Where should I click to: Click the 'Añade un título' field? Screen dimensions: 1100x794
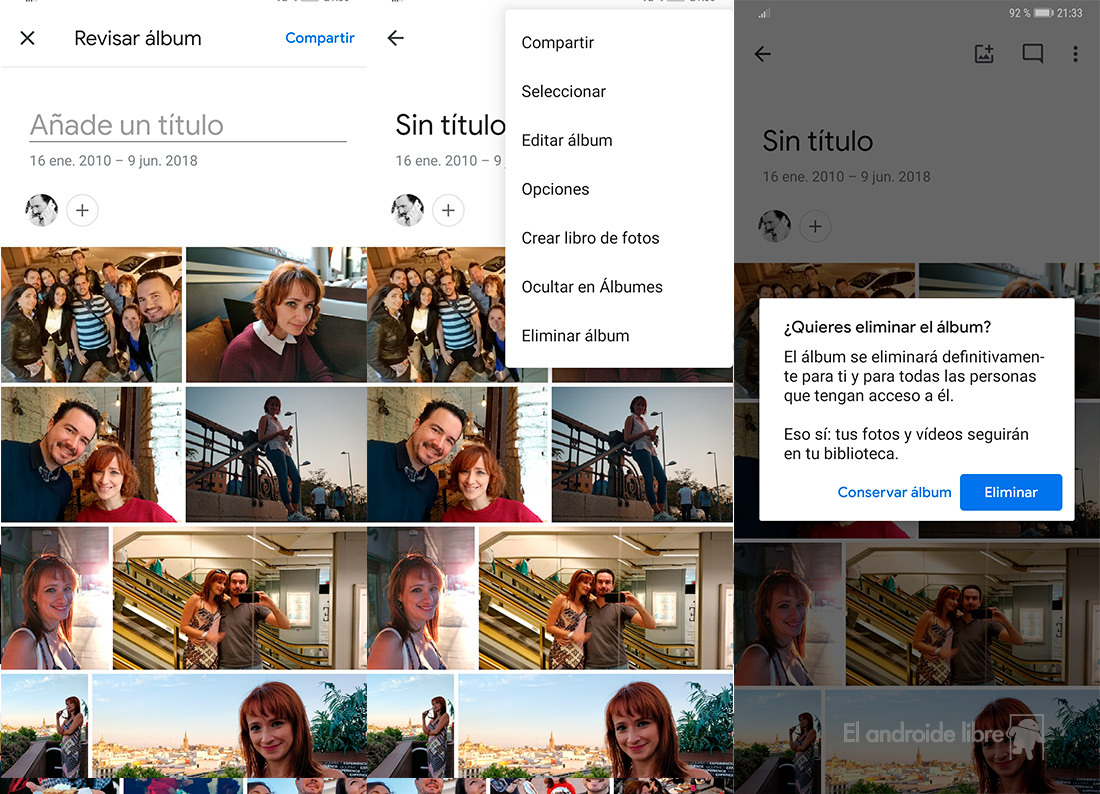[187, 125]
